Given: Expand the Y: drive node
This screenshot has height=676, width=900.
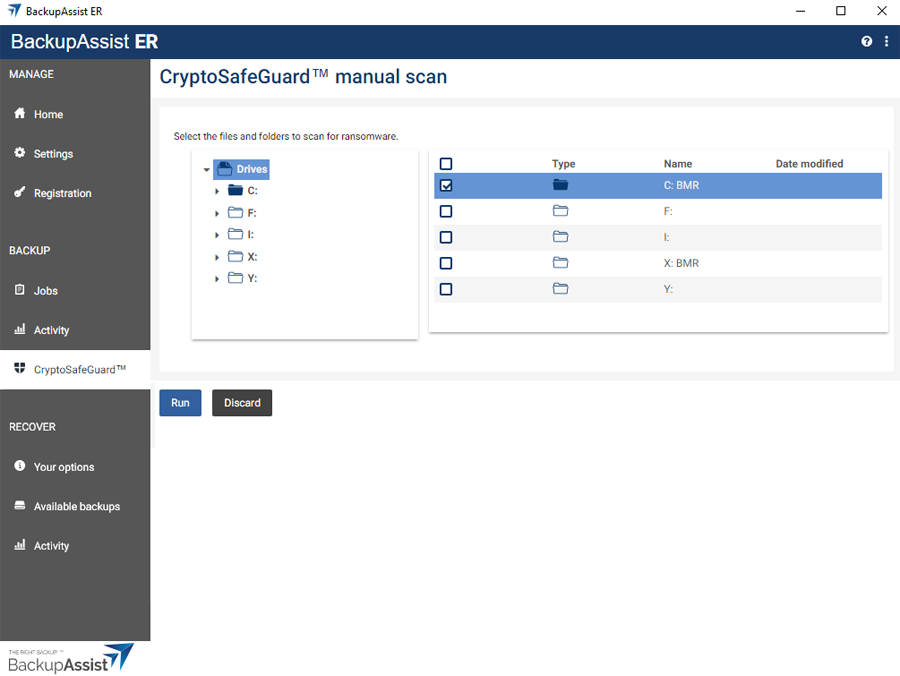Looking at the screenshot, I should click(217, 279).
